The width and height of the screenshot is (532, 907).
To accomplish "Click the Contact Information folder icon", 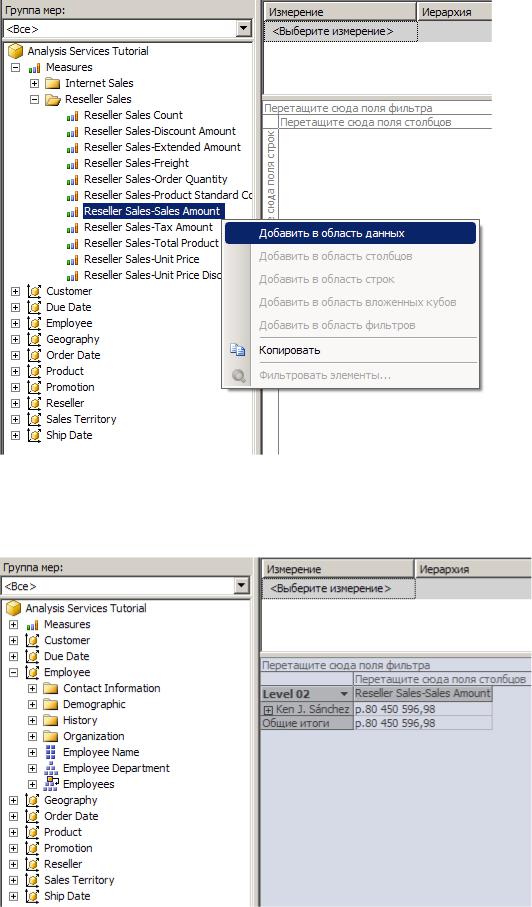I will (51, 688).
